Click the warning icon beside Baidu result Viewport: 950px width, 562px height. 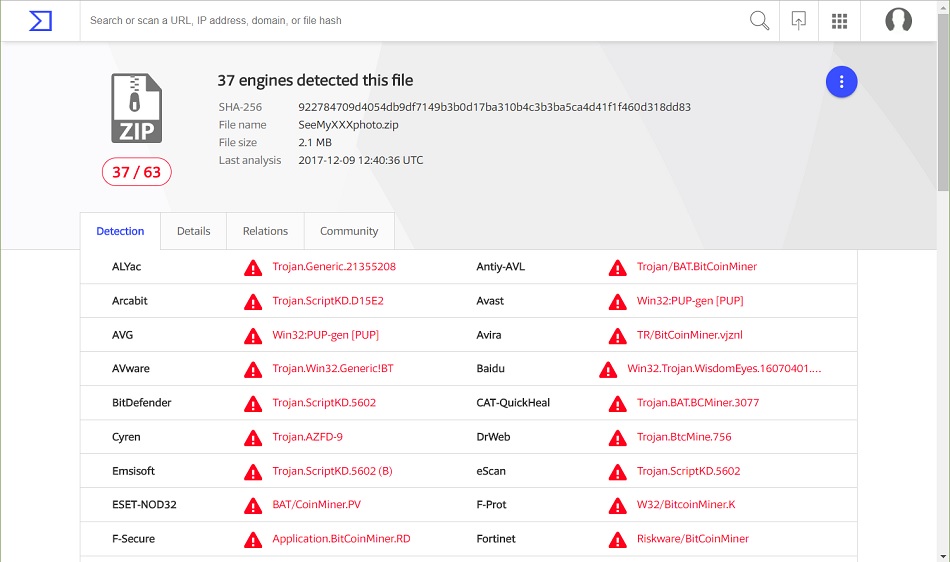pyautogui.click(x=608, y=369)
